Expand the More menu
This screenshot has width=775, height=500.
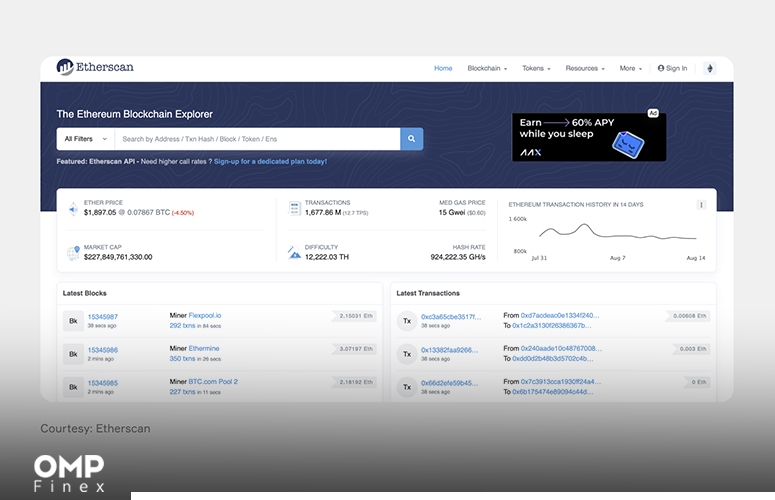(x=631, y=68)
